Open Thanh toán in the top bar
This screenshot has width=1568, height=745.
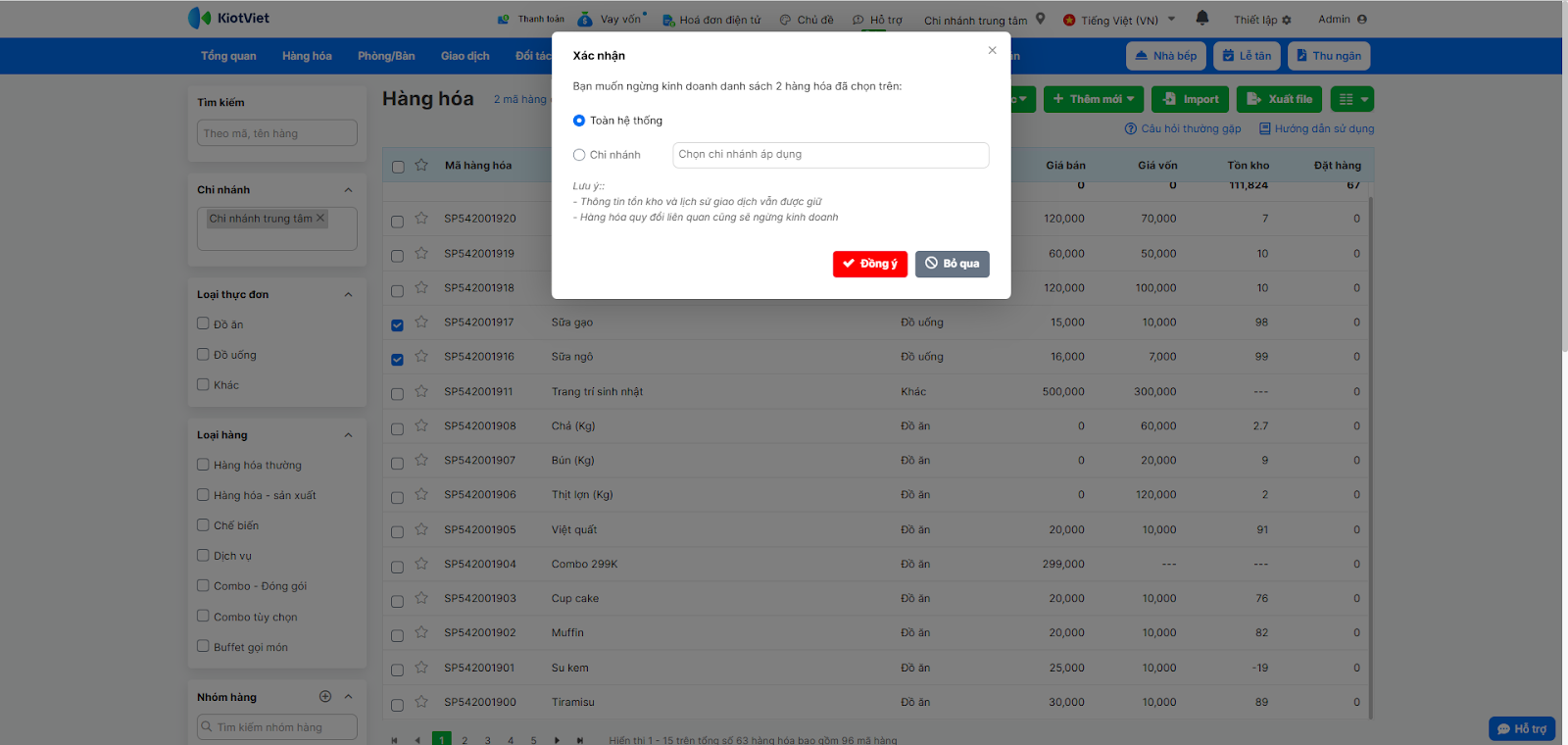[531, 19]
